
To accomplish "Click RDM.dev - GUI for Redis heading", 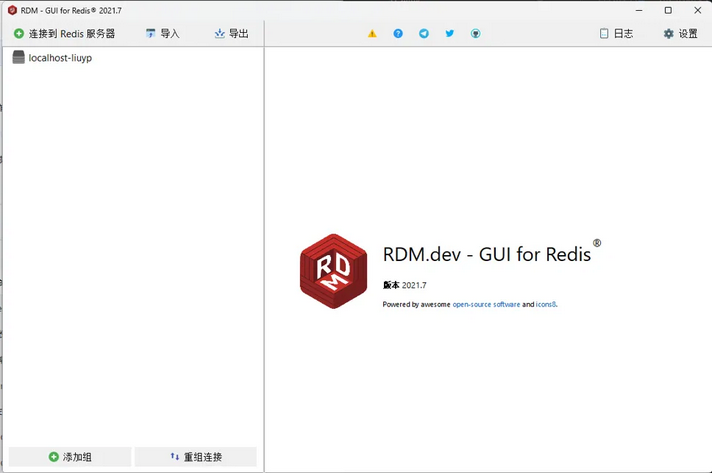I will [x=492, y=253].
